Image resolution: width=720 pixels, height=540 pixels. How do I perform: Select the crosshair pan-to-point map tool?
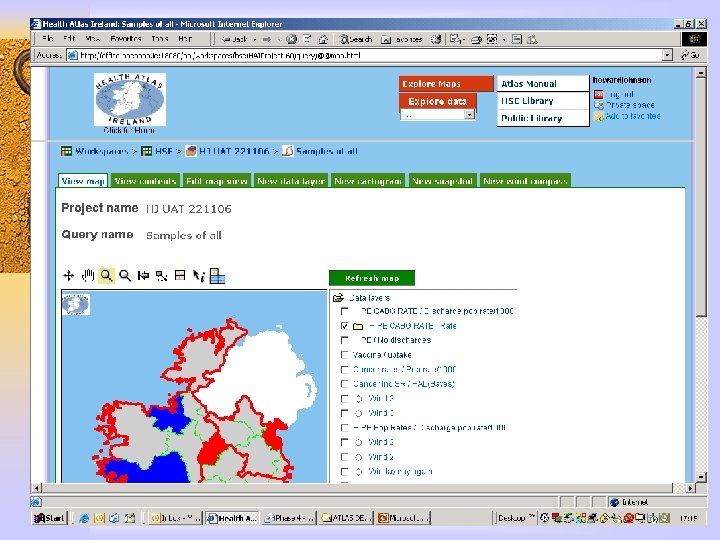click(68, 276)
